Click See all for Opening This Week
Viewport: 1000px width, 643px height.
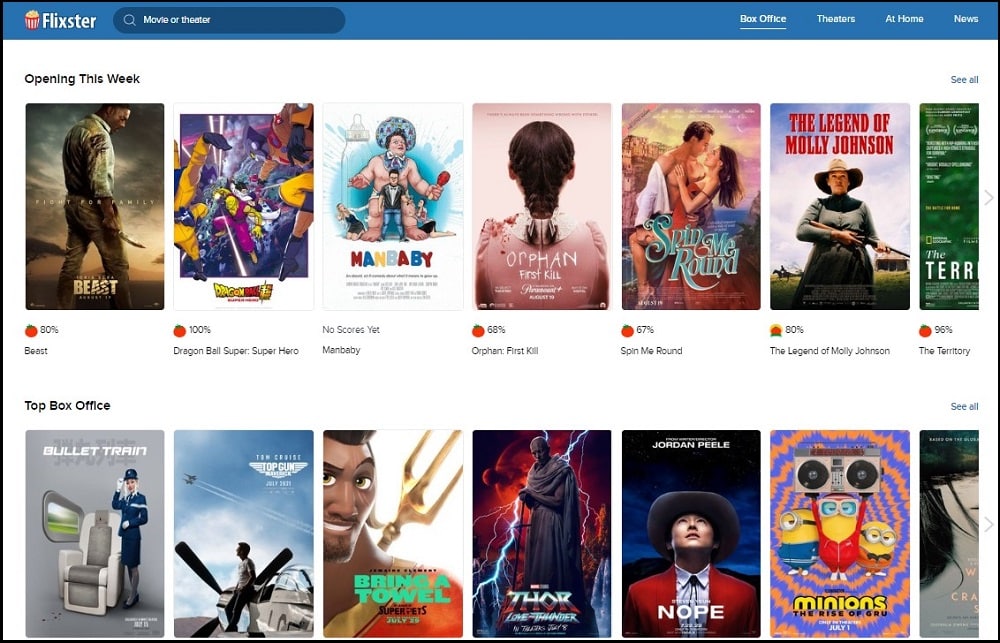(964, 80)
